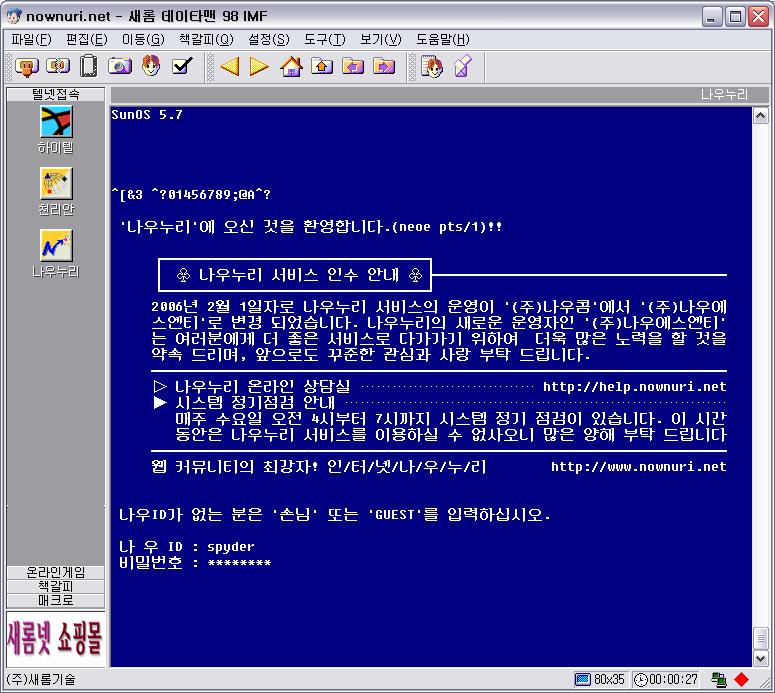This screenshot has width=775, height=693.
Task: Open the 책갈피(Q) menu
Action: (206, 40)
